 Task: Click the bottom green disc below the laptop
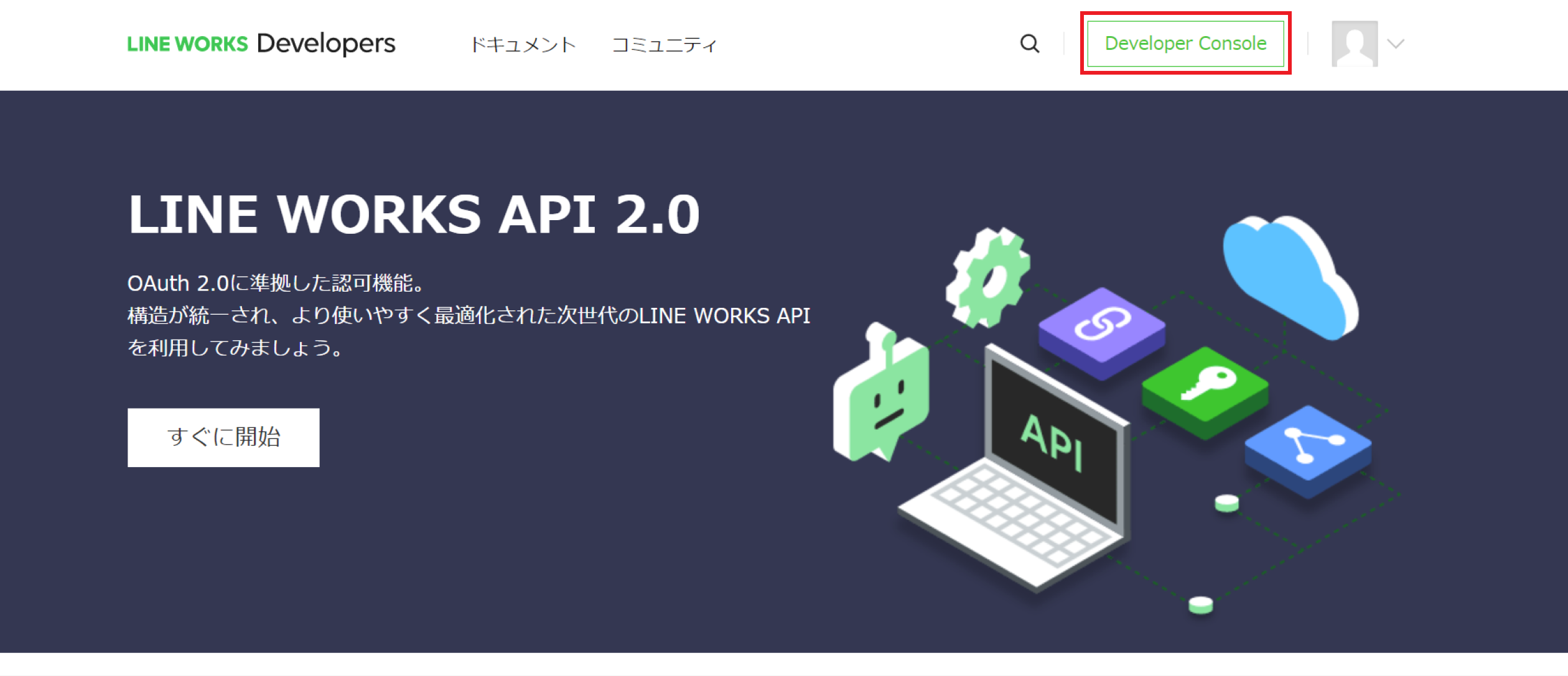point(1200,604)
